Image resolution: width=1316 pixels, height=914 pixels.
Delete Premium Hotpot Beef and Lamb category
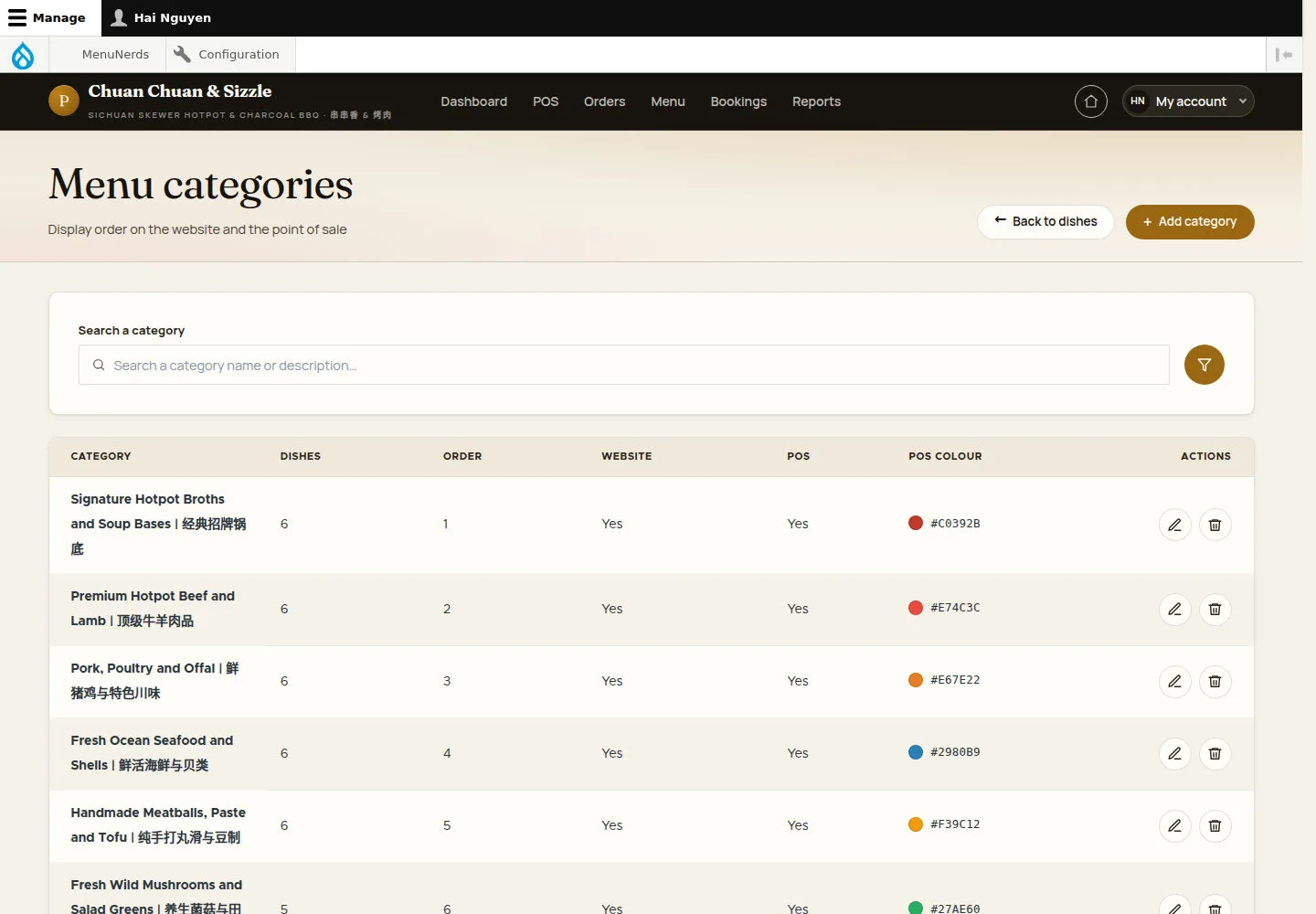point(1215,609)
